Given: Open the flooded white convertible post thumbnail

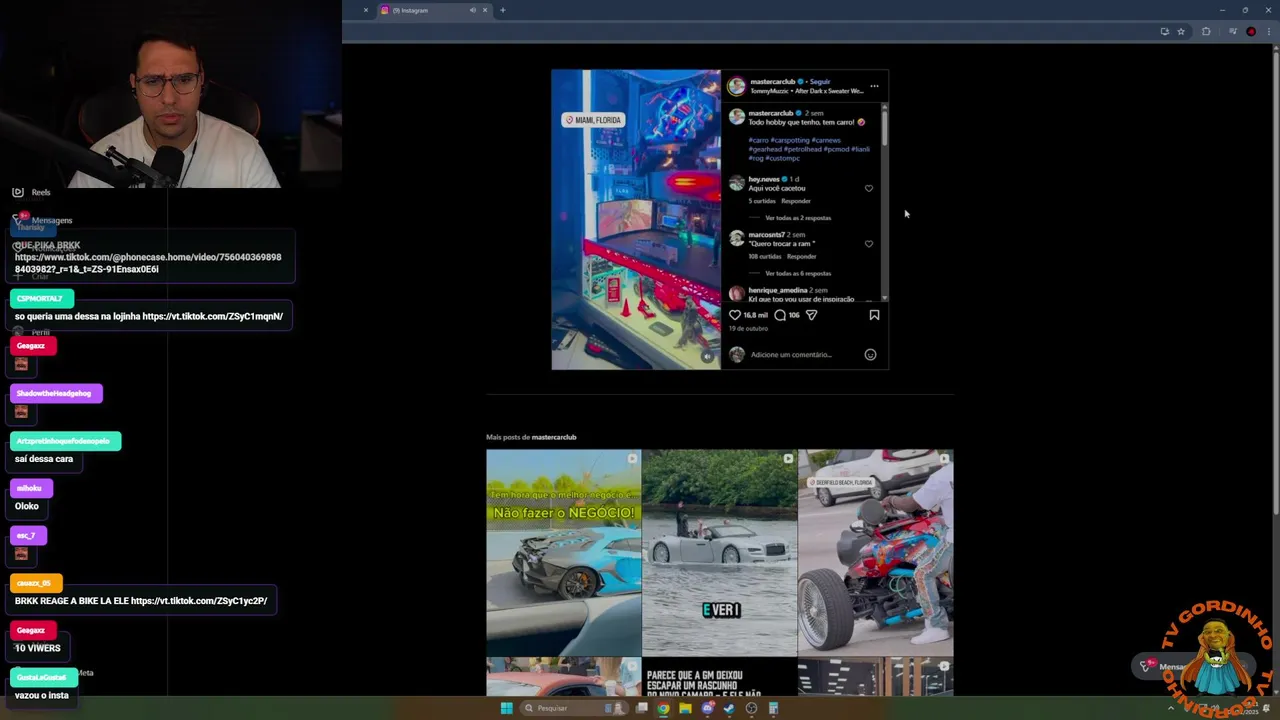Looking at the screenshot, I should [x=720, y=552].
